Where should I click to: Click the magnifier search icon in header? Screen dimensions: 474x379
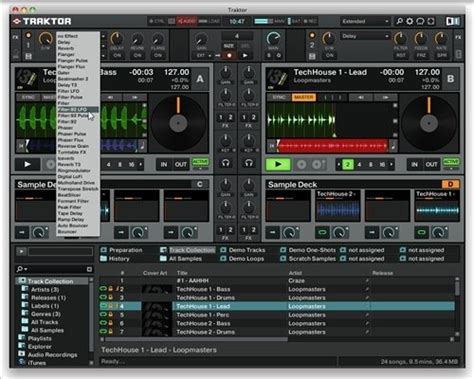click(x=399, y=21)
